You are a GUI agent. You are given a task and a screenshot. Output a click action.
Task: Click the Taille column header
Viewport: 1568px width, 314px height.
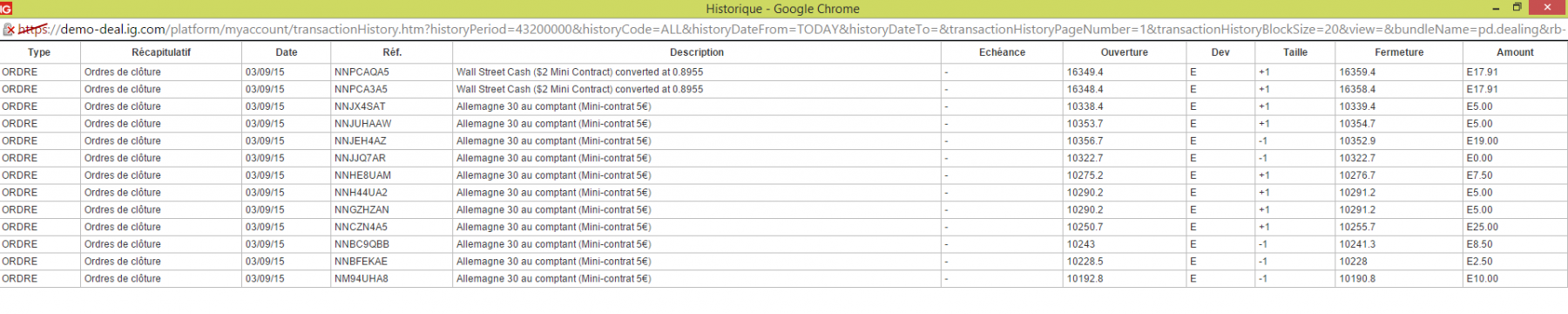(x=1295, y=52)
